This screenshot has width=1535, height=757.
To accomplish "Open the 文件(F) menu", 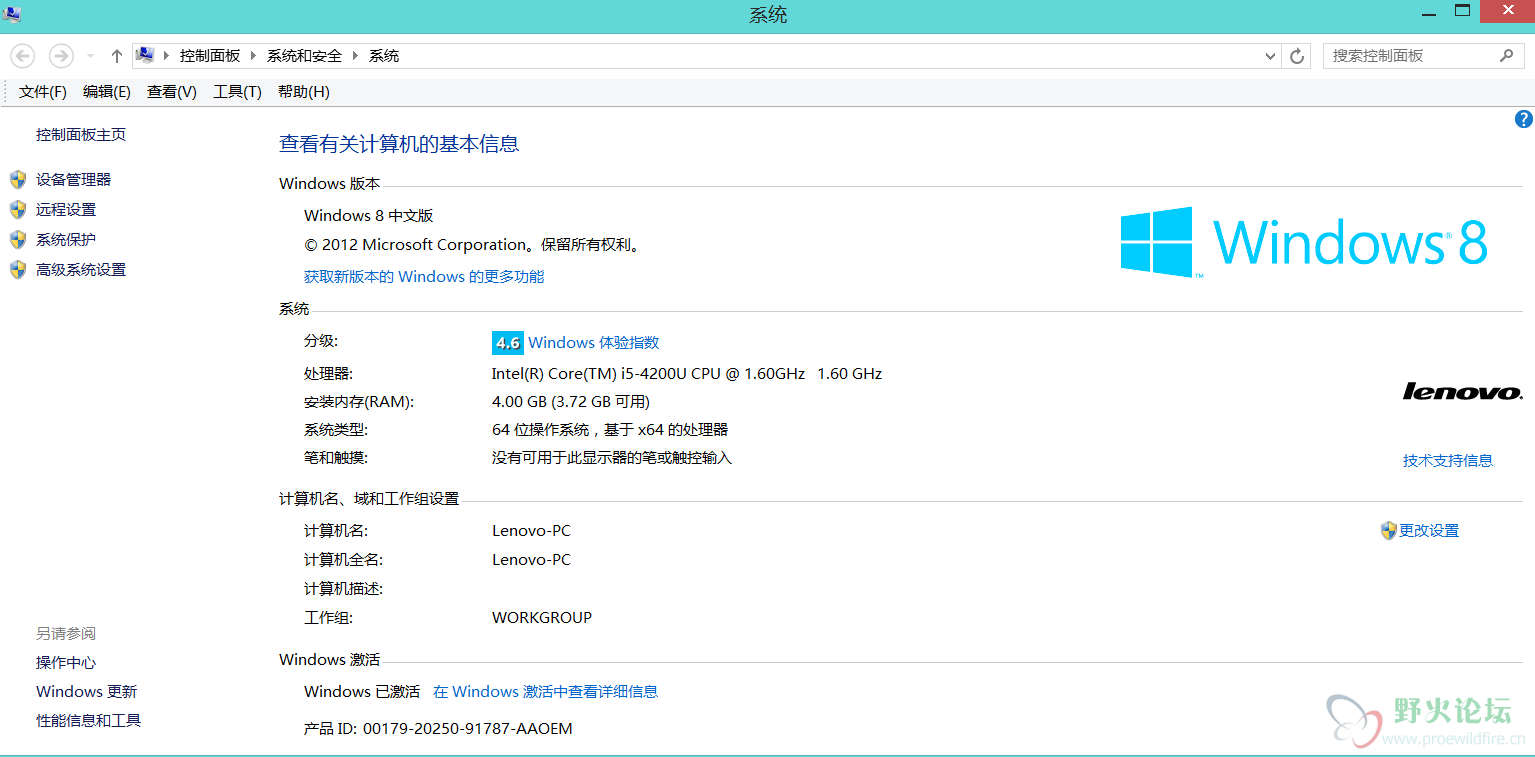I will (x=43, y=92).
